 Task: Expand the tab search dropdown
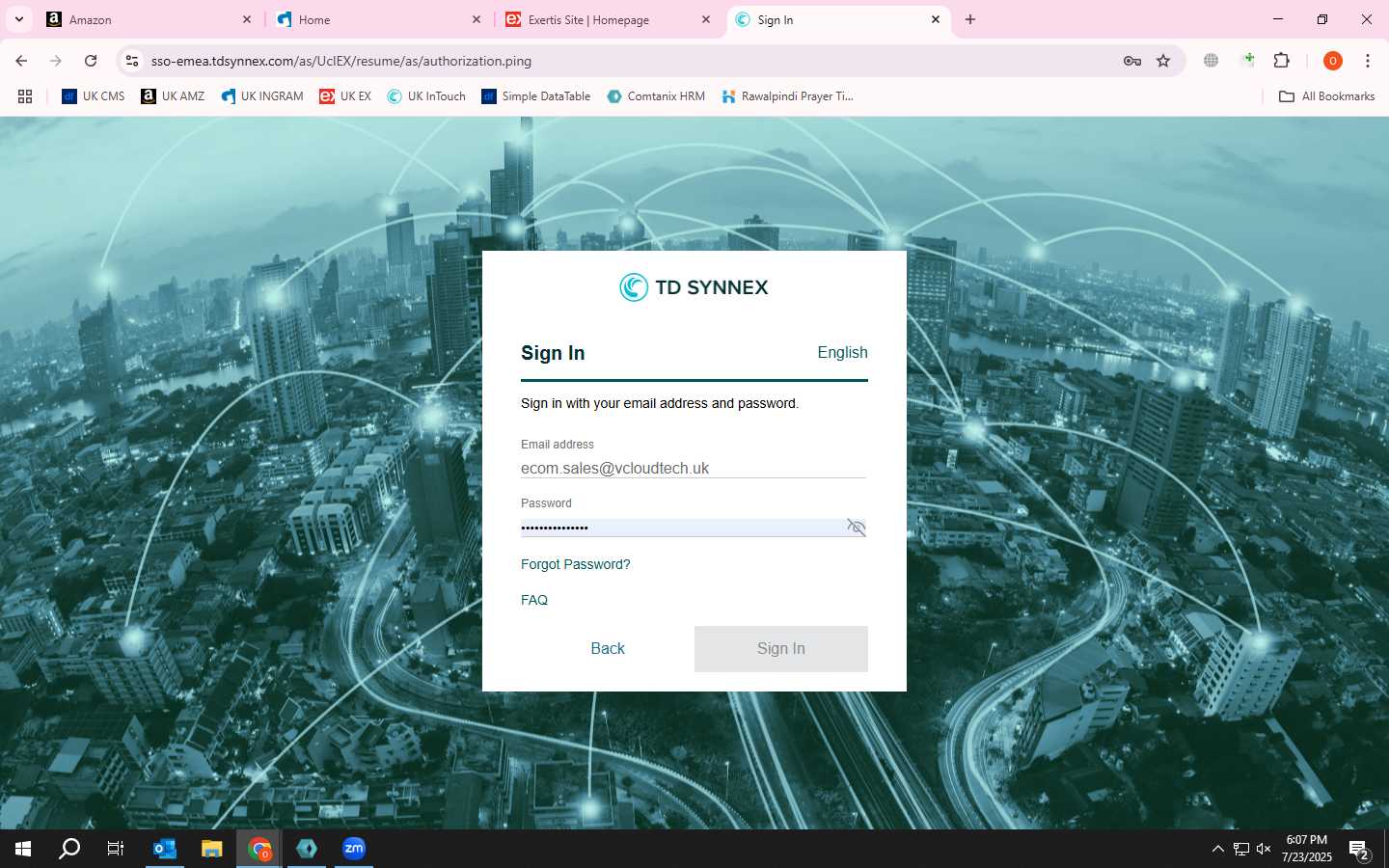pos(18,19)
